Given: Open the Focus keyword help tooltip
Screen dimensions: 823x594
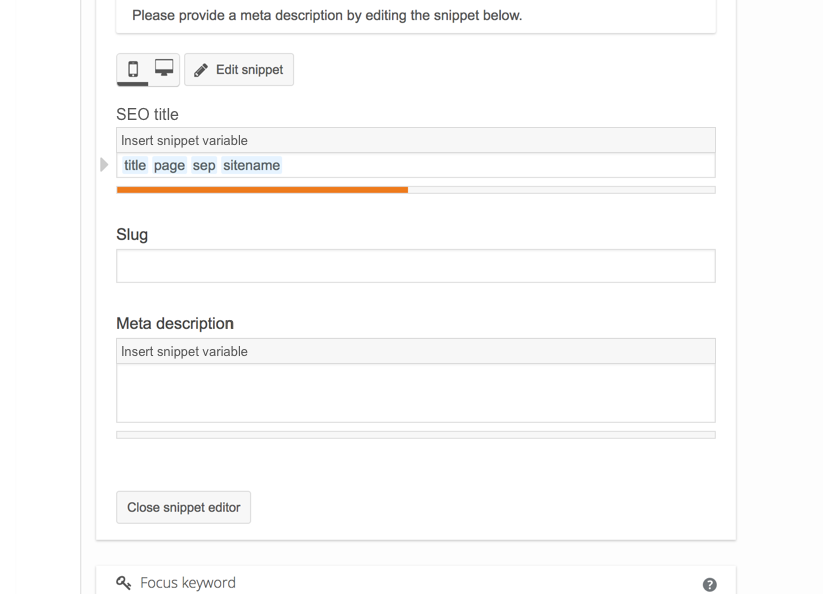Looking at the screenshot, I should pyautogui.click(x=709, y=583).
